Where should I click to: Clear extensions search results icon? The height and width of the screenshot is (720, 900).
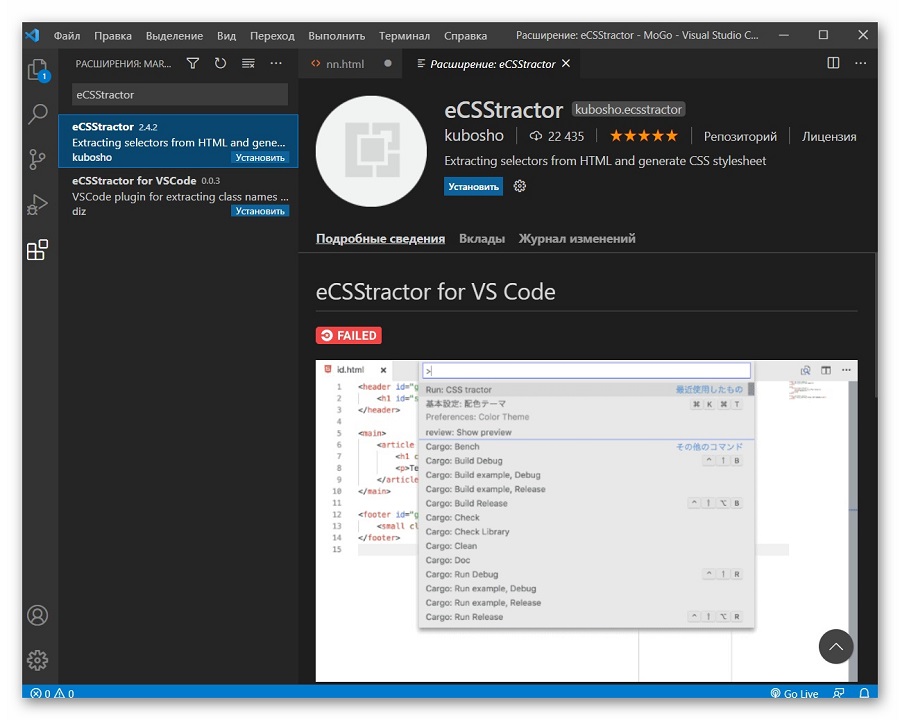click(248, 63)
